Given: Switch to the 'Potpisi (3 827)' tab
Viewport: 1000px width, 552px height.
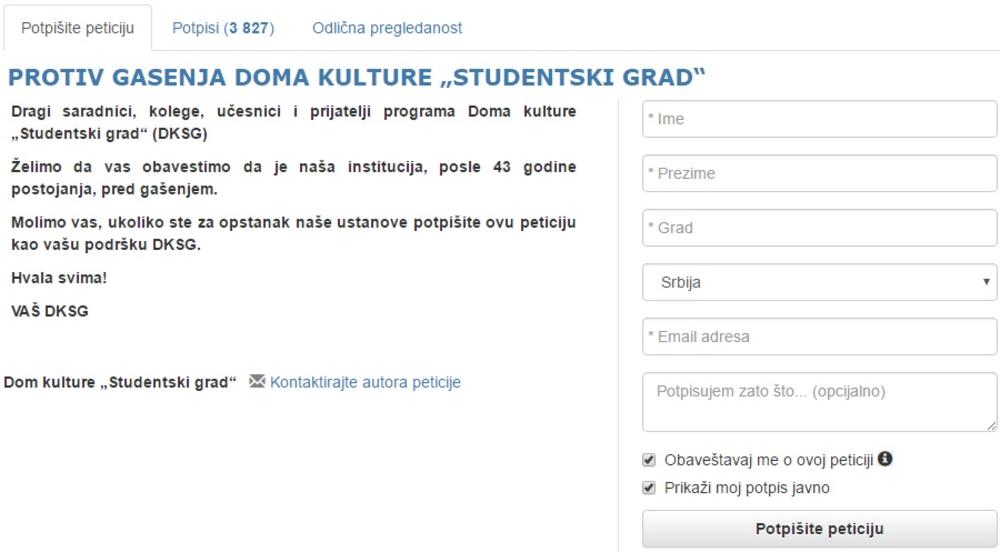Looking at the screenshot, I should tap(223, 28).
